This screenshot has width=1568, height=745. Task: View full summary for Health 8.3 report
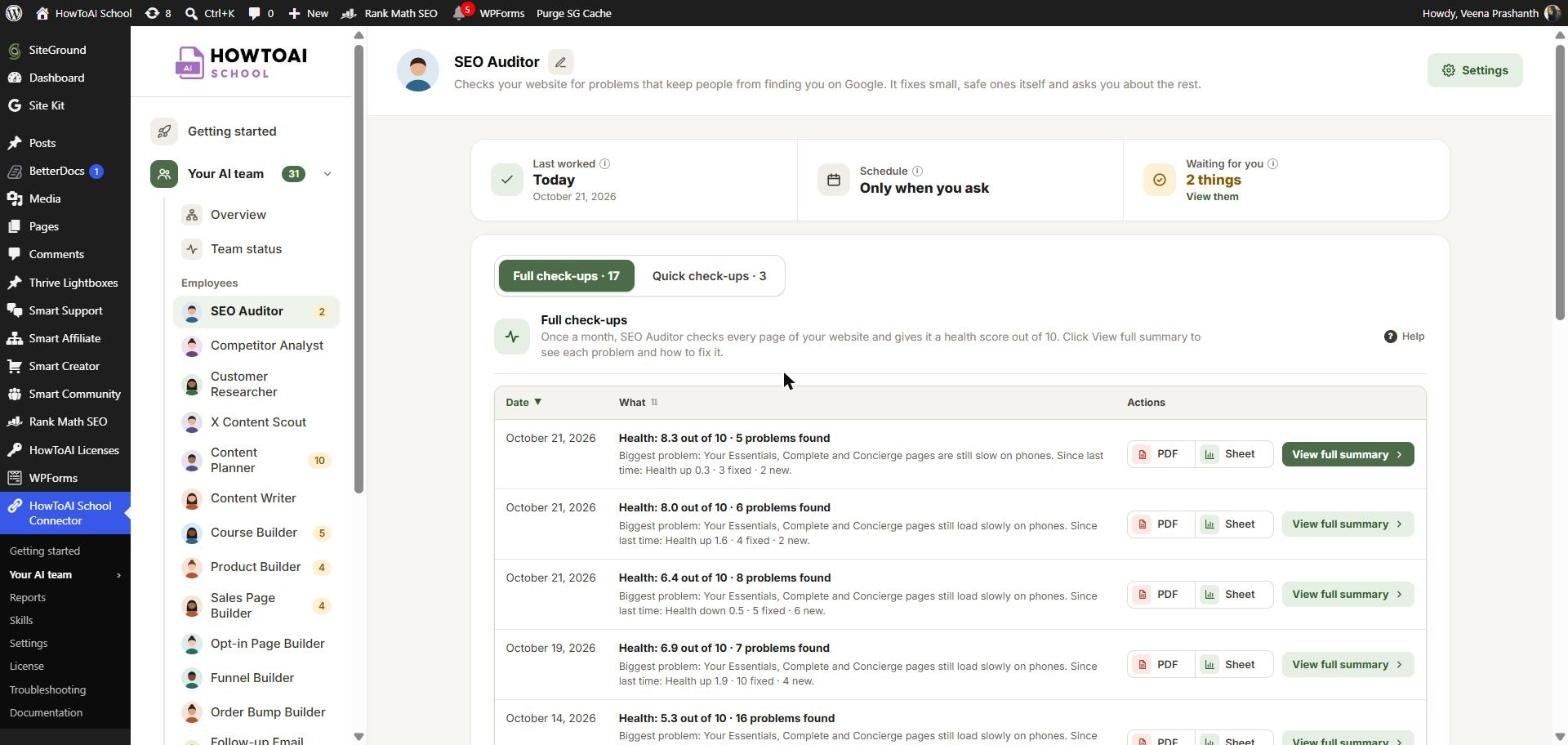pyautogui.click(x=1348, y=454)
